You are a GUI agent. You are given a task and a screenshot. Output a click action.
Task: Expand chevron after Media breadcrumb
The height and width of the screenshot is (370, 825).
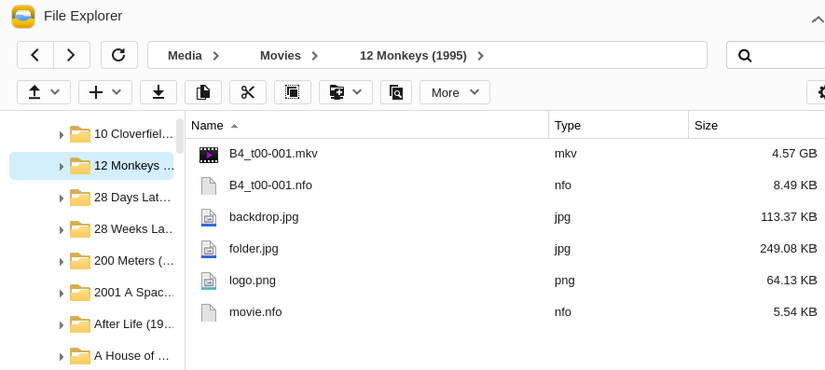(x=216, y=56)
